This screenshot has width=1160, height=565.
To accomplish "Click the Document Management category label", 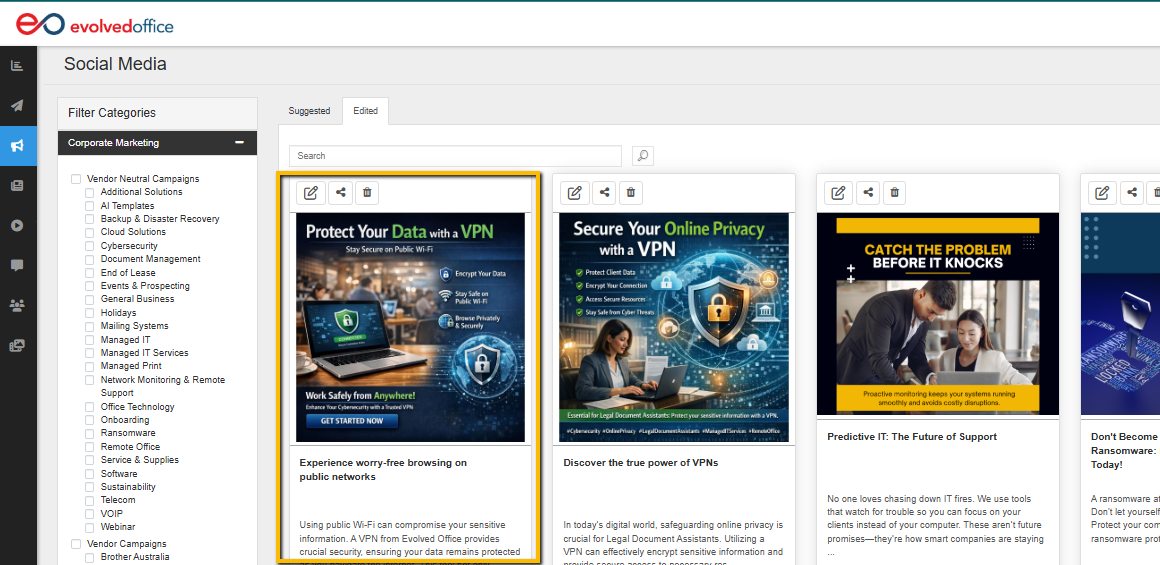I will [151, 259].
